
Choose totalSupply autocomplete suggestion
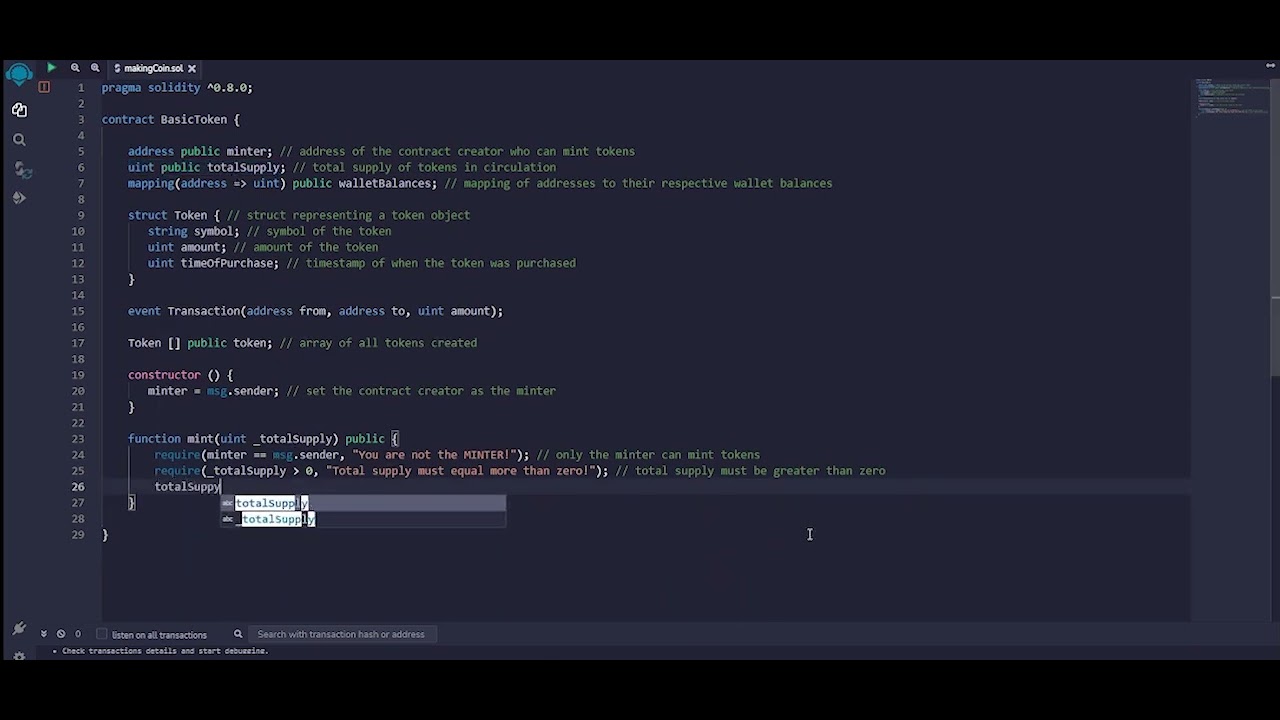(x=363, y=503)
